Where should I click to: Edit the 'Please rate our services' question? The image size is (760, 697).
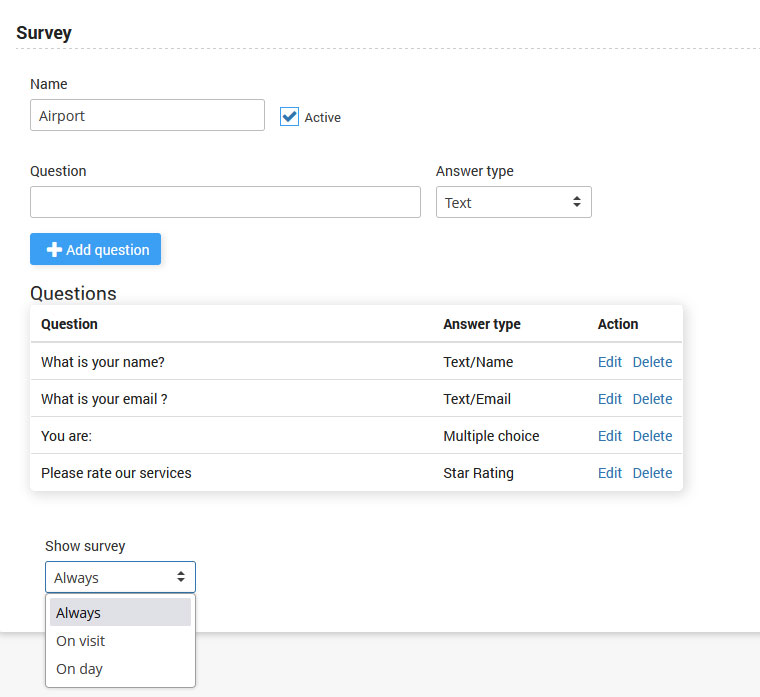point(609,473)
